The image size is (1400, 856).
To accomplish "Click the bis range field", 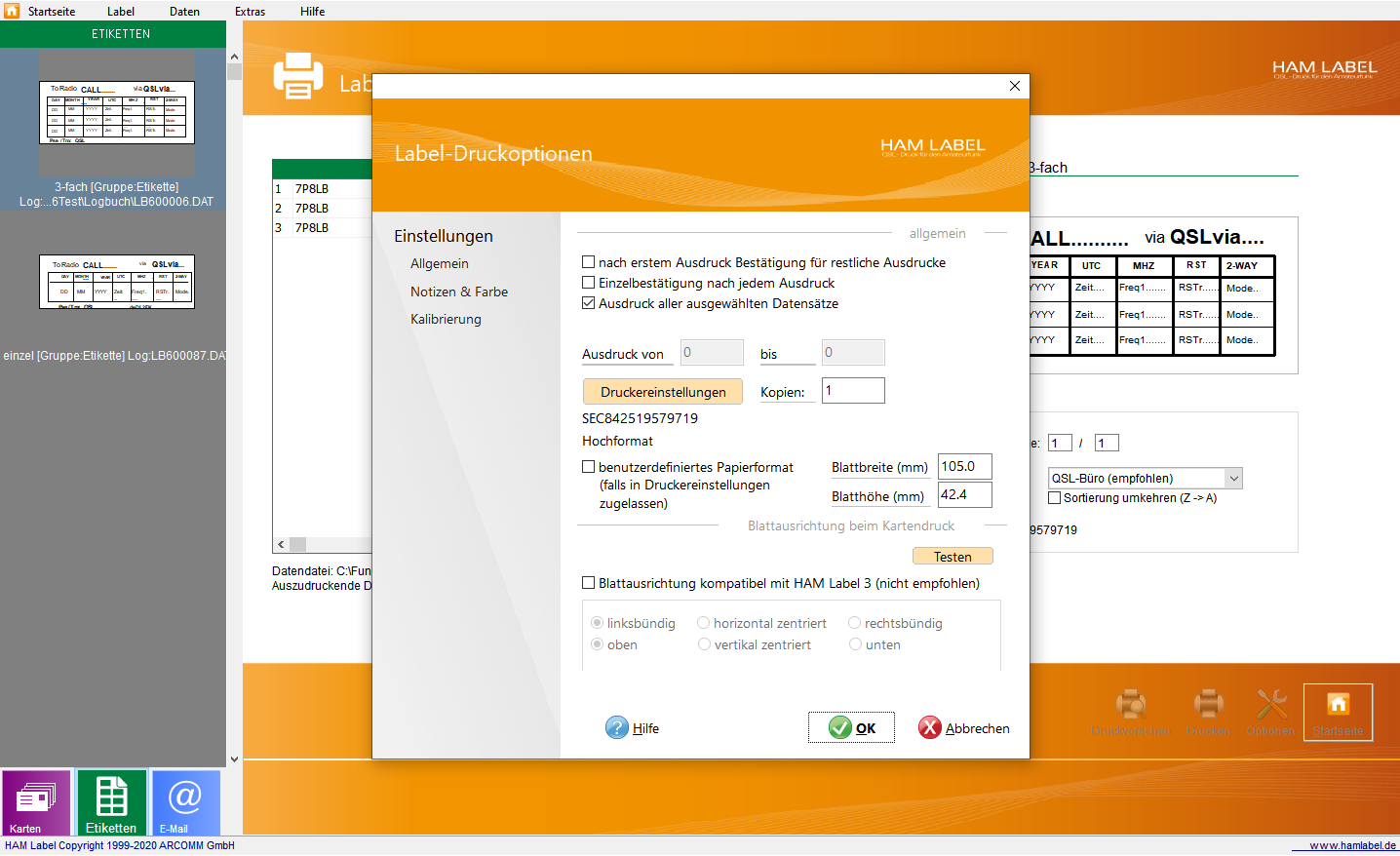I will [x=853, y=352].
